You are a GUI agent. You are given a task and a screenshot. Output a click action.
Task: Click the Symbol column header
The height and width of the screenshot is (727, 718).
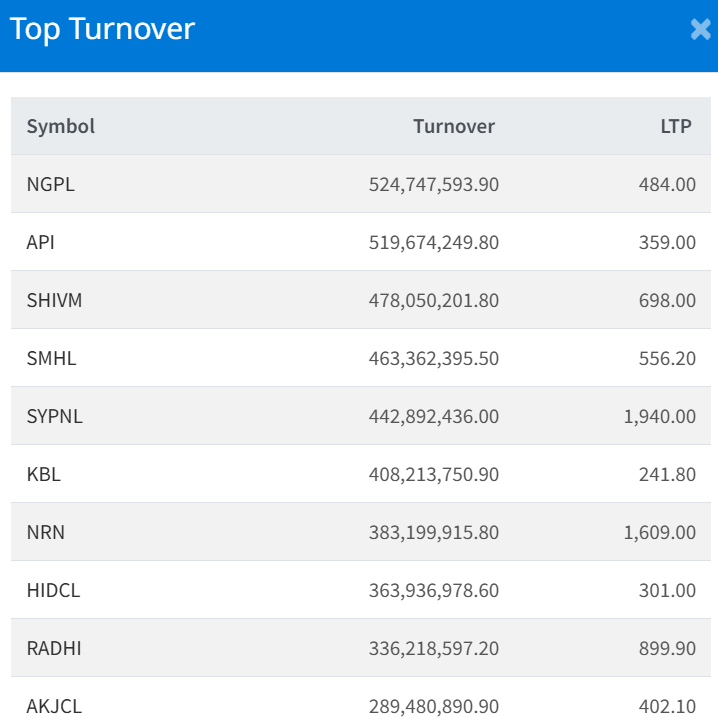tap(60, 126)
